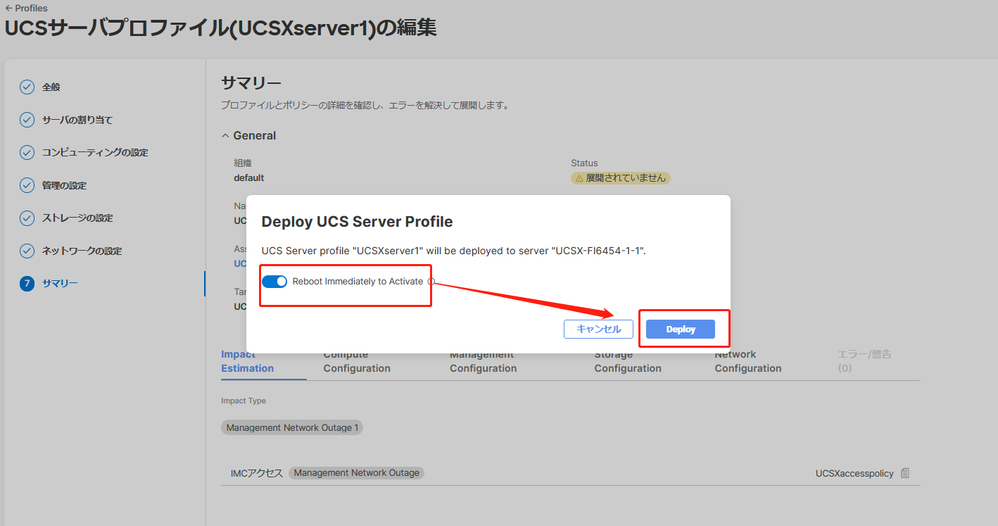Click IMCアクセス row label
The image size is (998, 526).
pyautogui.click(x=257, y=473)
